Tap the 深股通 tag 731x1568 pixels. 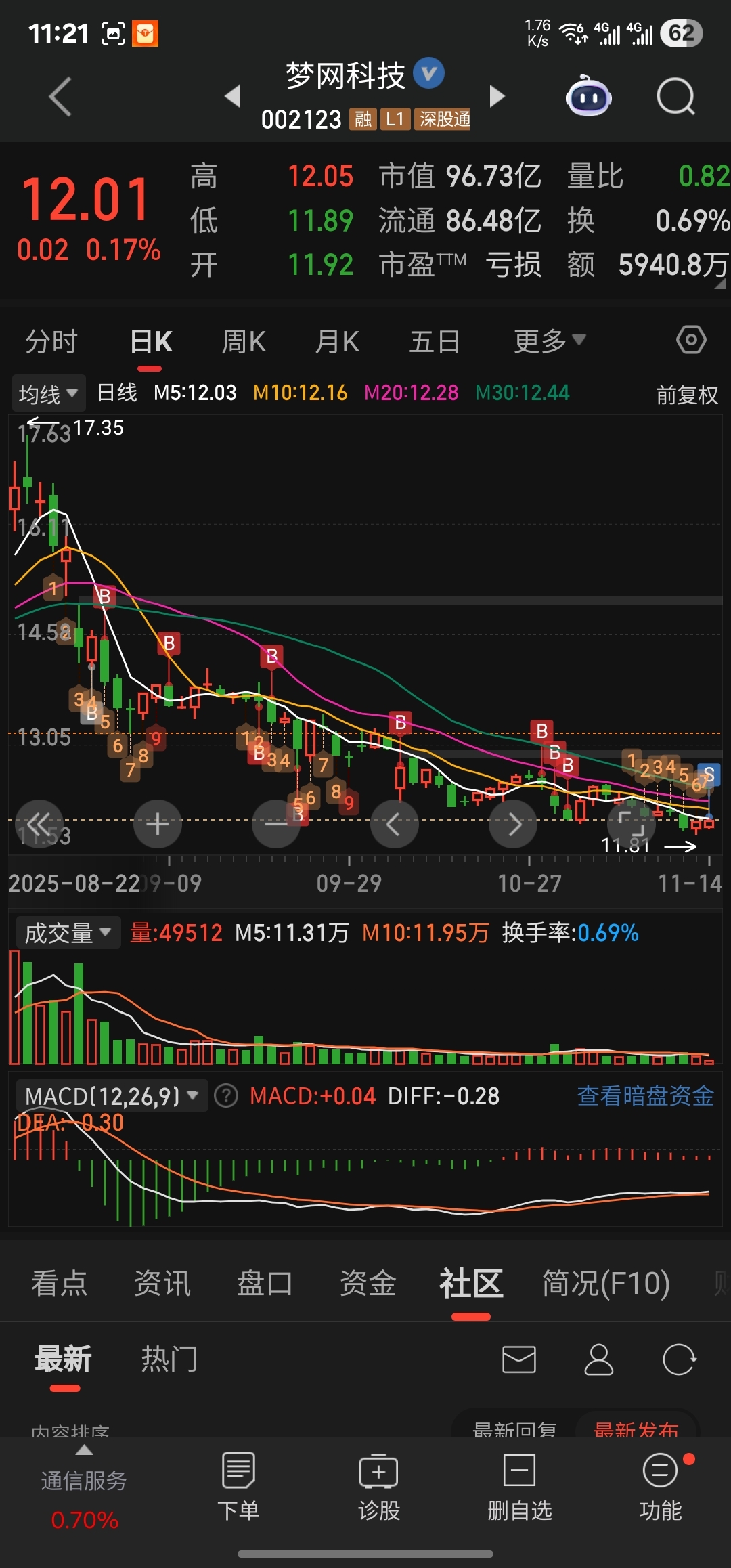coord(444,119)
